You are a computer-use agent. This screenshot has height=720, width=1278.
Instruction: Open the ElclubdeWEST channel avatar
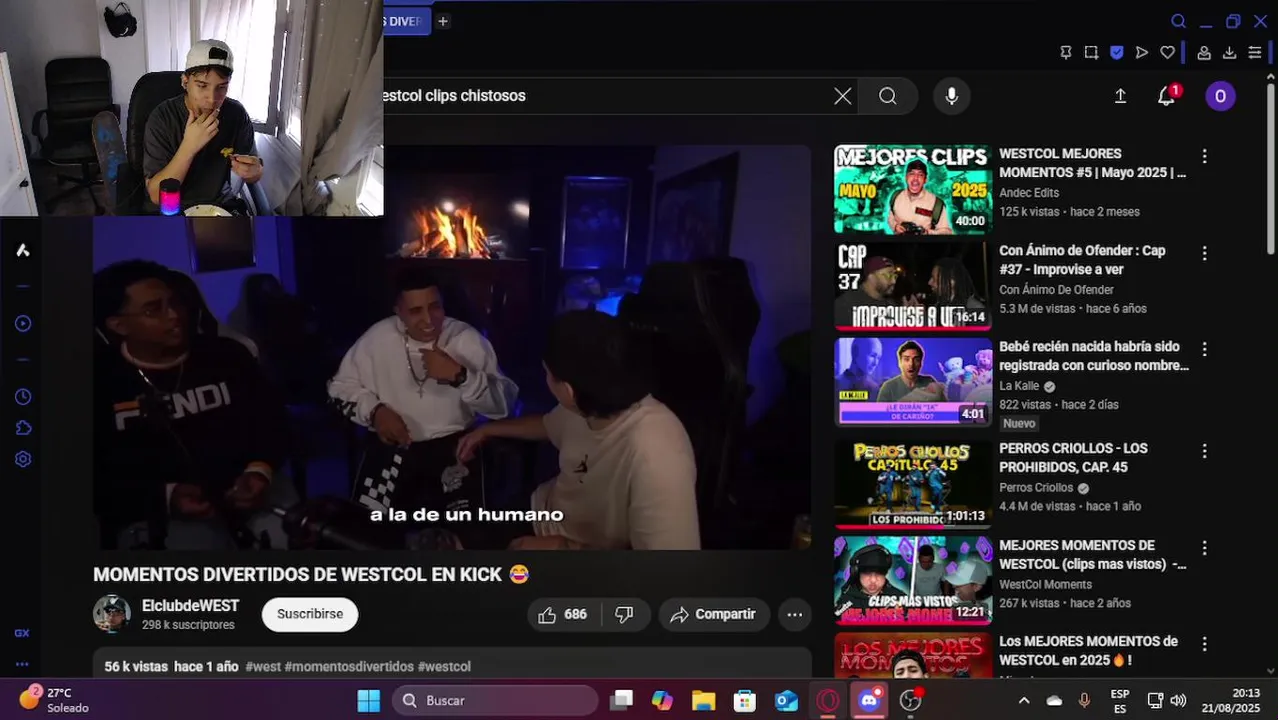pyautogui.click(x=112, y=614)
